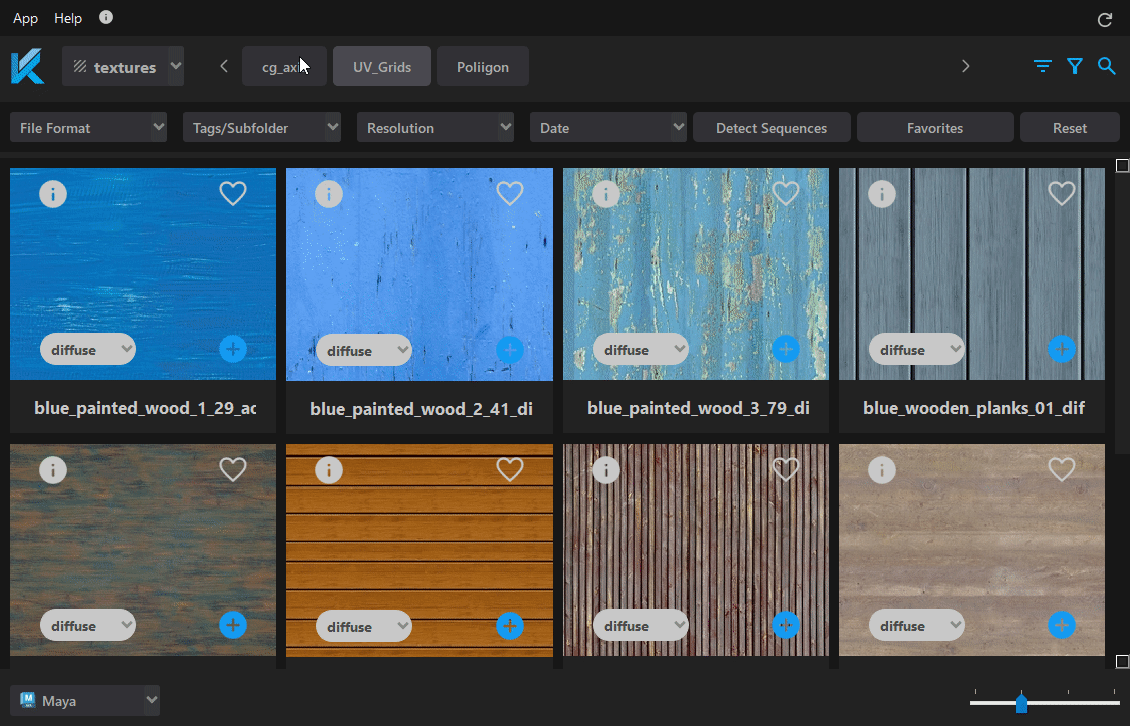Reset all filters
Image resolution: width=1130 pixels, height=726 pixels.
pos(1070,128)
